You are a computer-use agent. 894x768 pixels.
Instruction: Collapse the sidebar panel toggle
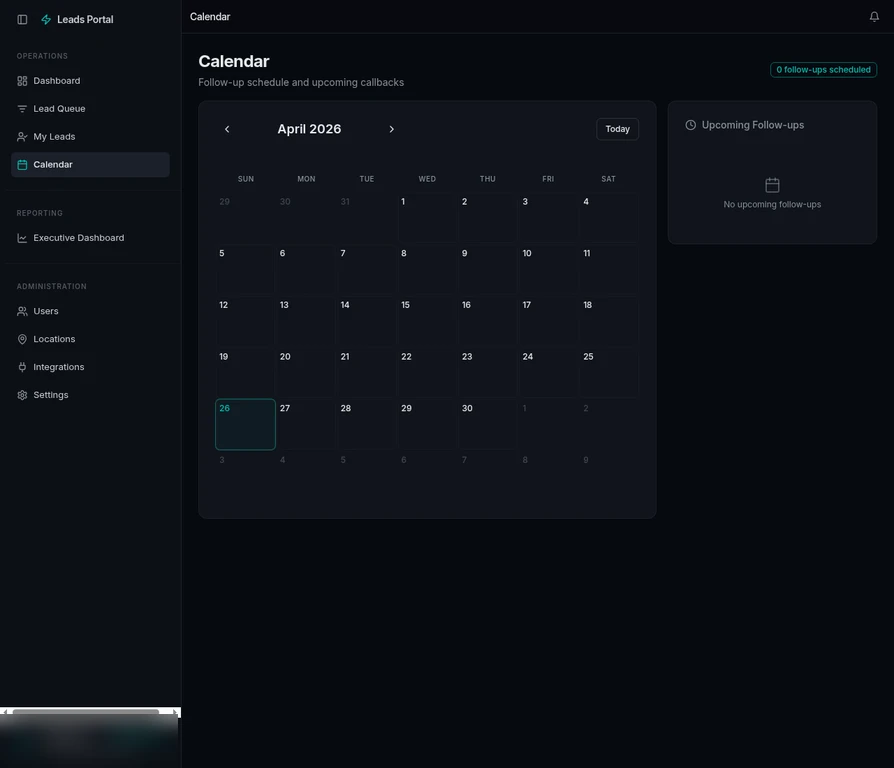[22, 18]
